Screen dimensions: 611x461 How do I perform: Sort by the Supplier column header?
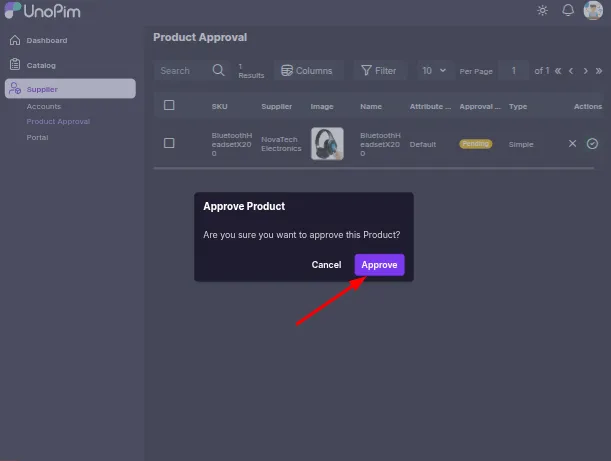coord(276,106)
